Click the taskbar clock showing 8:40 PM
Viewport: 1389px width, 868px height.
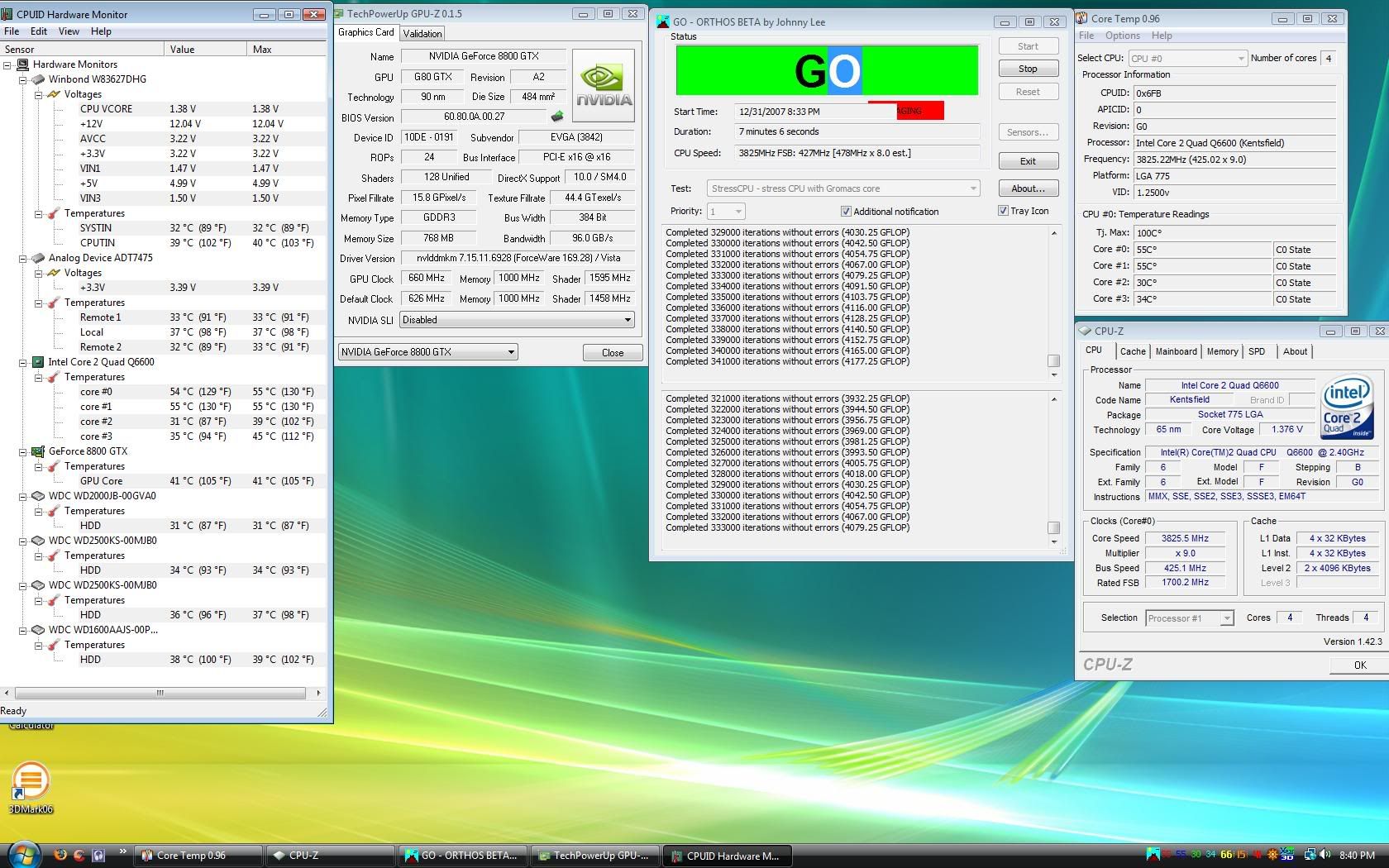1357,856
